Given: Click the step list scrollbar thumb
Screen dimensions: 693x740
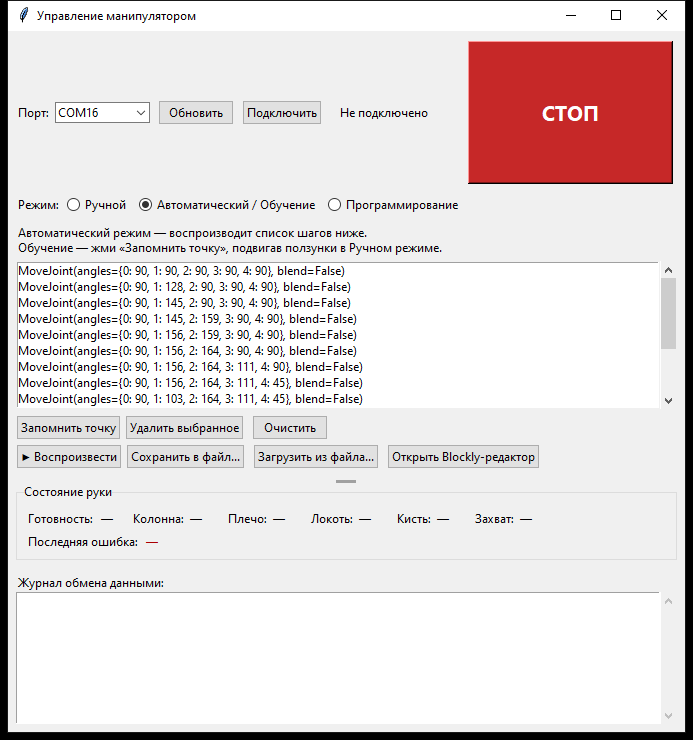Looking at the screenshot, I should tap(668, 313).
